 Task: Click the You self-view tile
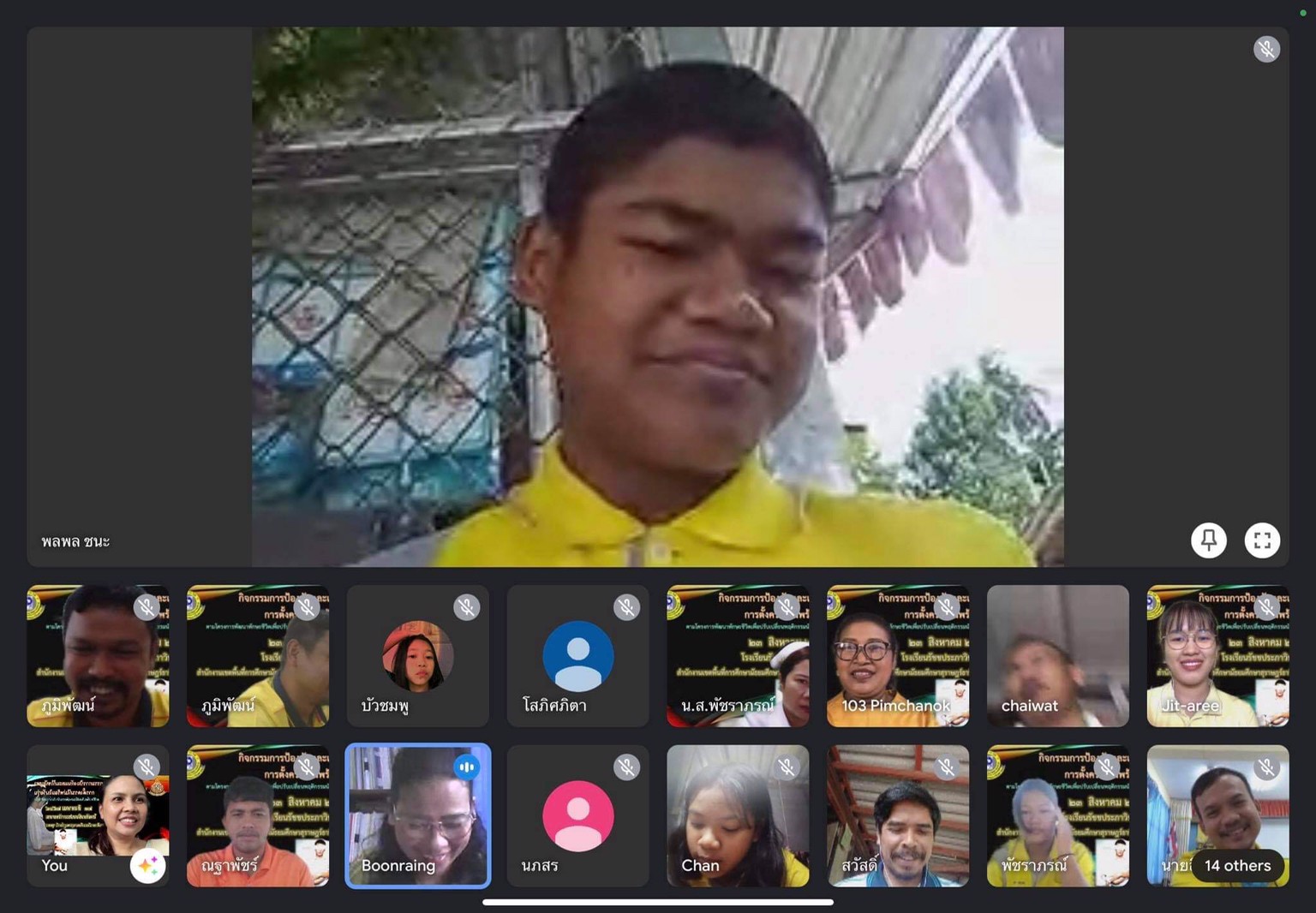click(86, 809)
